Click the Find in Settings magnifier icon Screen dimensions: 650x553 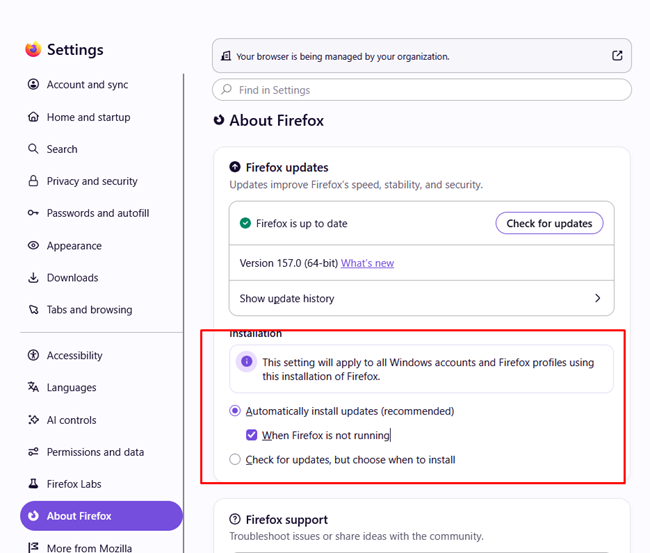[226, 89]
